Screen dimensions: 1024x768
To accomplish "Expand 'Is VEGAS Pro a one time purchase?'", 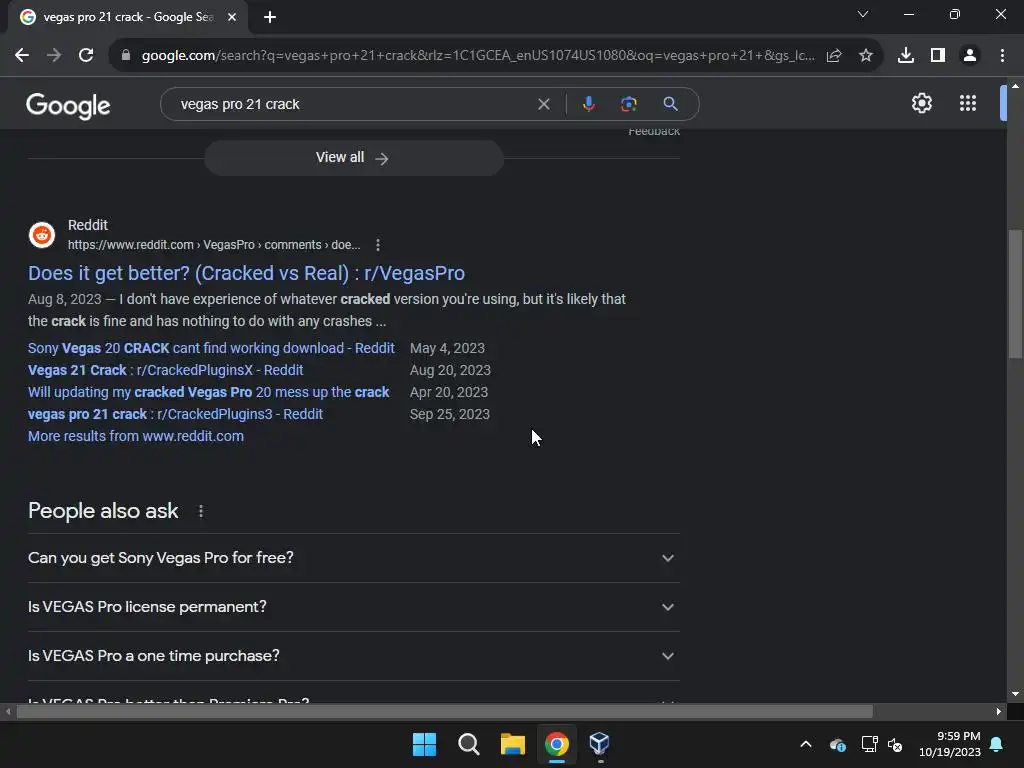I will coord(353,656).
